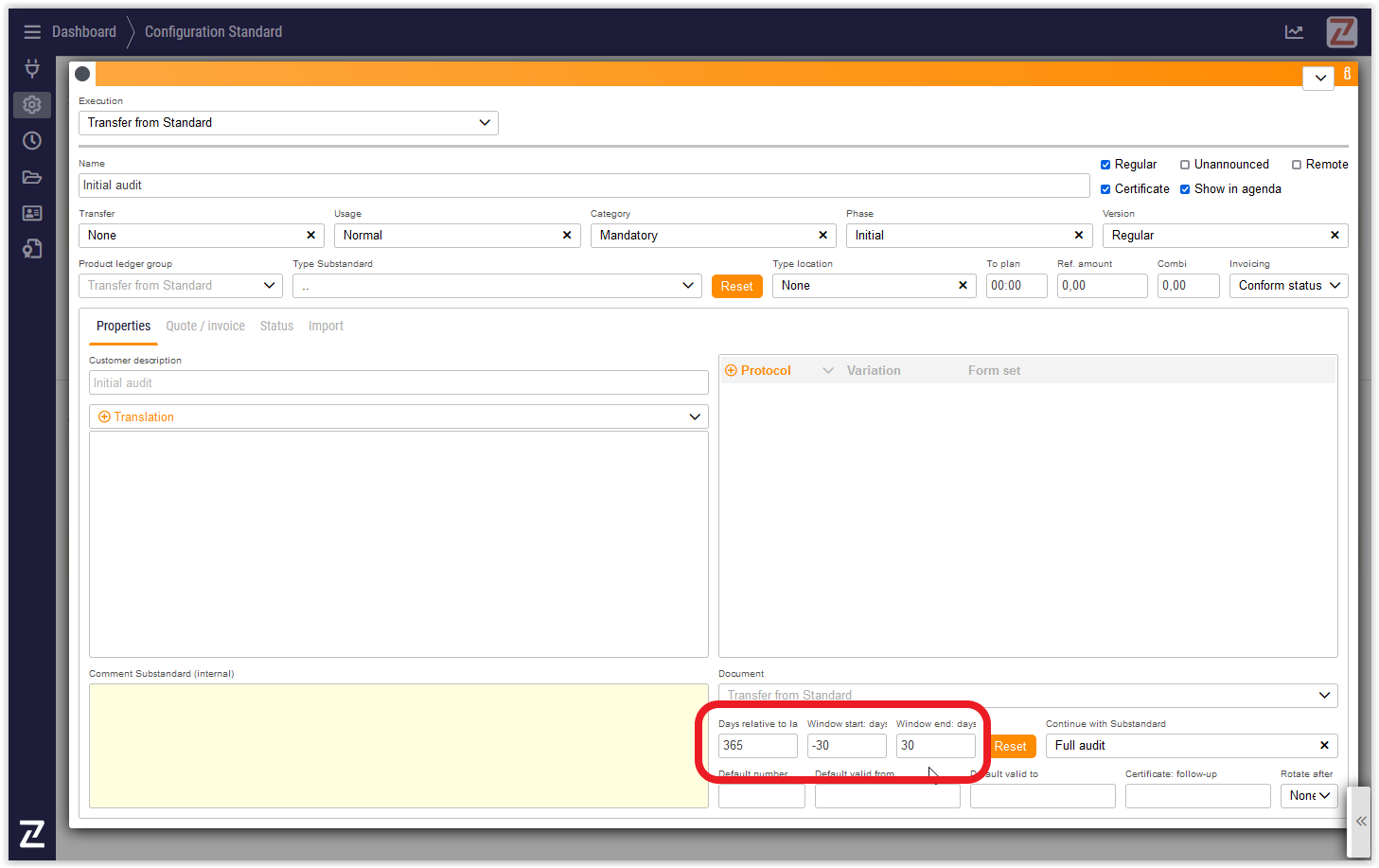The height and width of the screenshot is (868, 1379).
Task: Expand the Translation section
Action: [398, 417]
